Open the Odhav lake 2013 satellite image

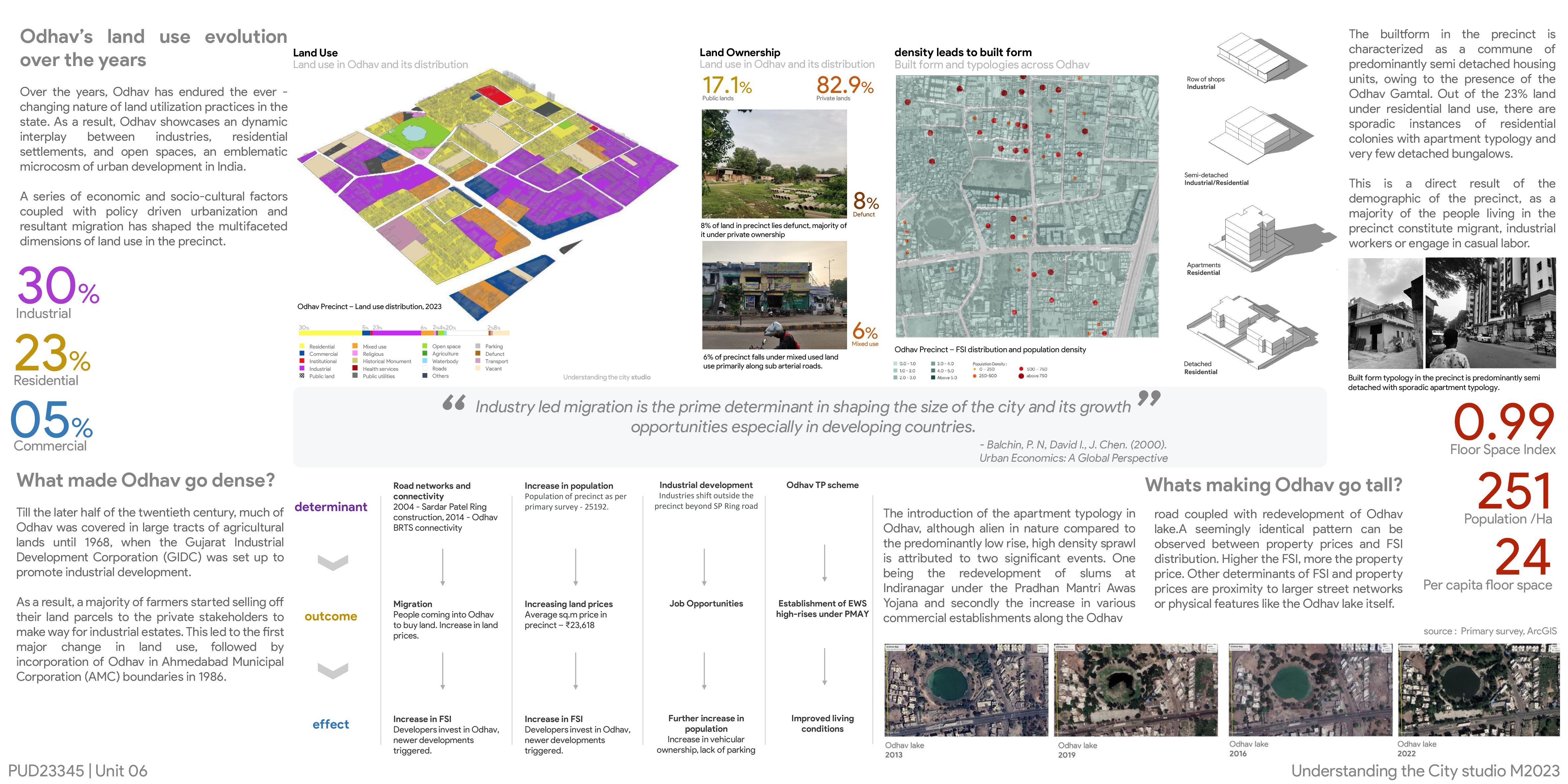966,690
